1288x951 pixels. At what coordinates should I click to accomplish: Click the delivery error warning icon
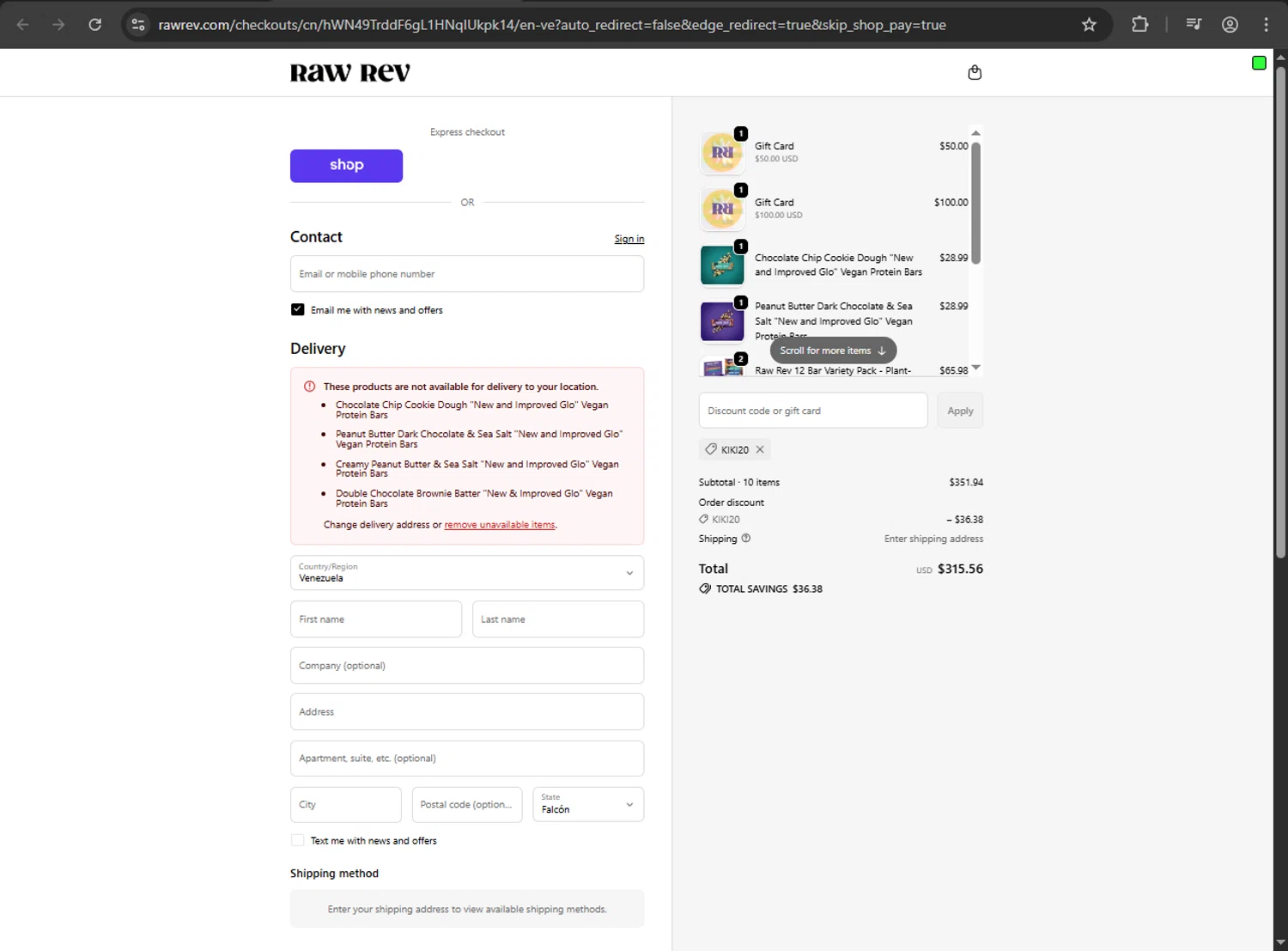coord(309,387)
